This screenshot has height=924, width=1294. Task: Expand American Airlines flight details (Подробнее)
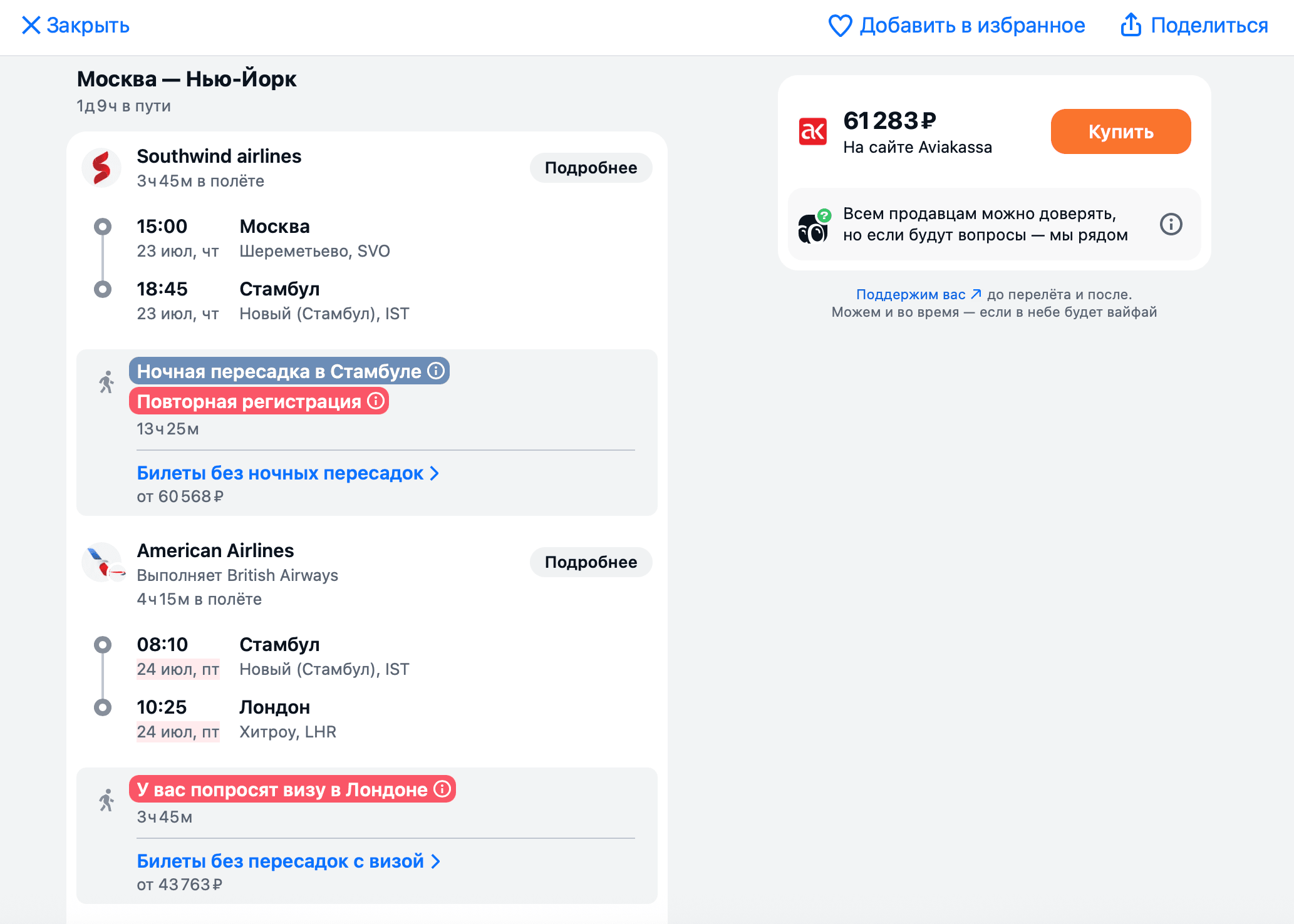pyautogui.click(x=590, y=562)
